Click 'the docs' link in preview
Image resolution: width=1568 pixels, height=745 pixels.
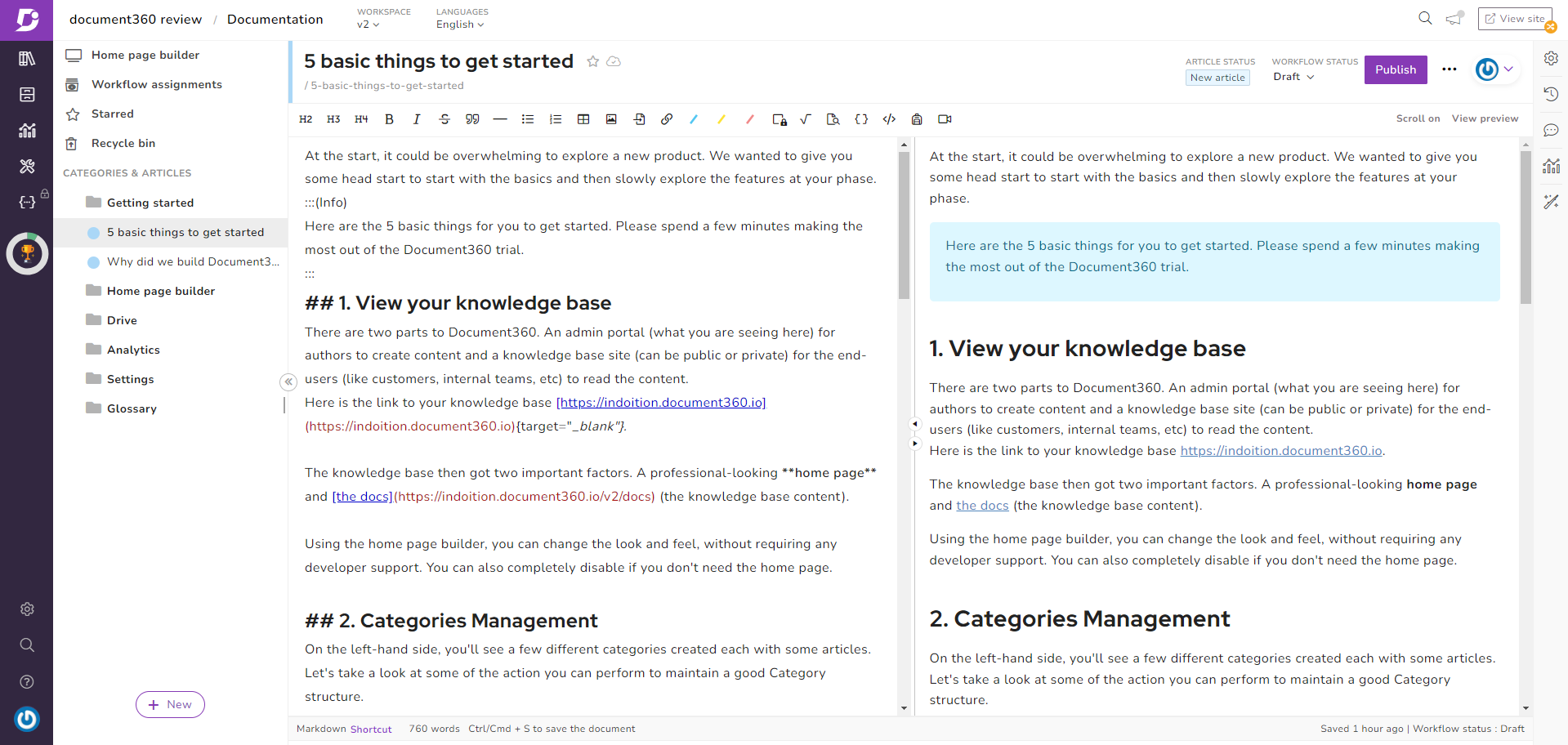coord(982,506)
